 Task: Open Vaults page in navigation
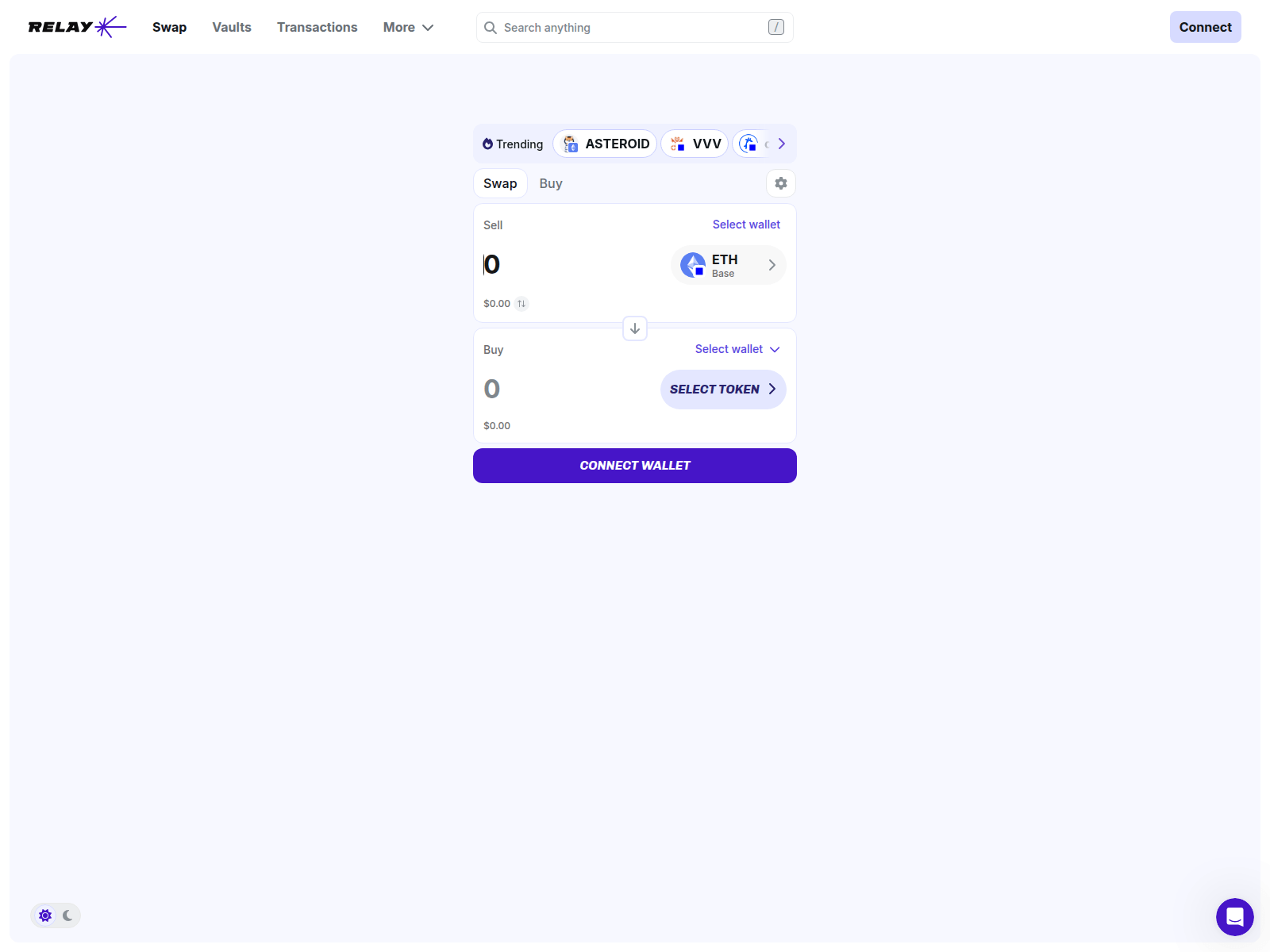pos(232,27)
